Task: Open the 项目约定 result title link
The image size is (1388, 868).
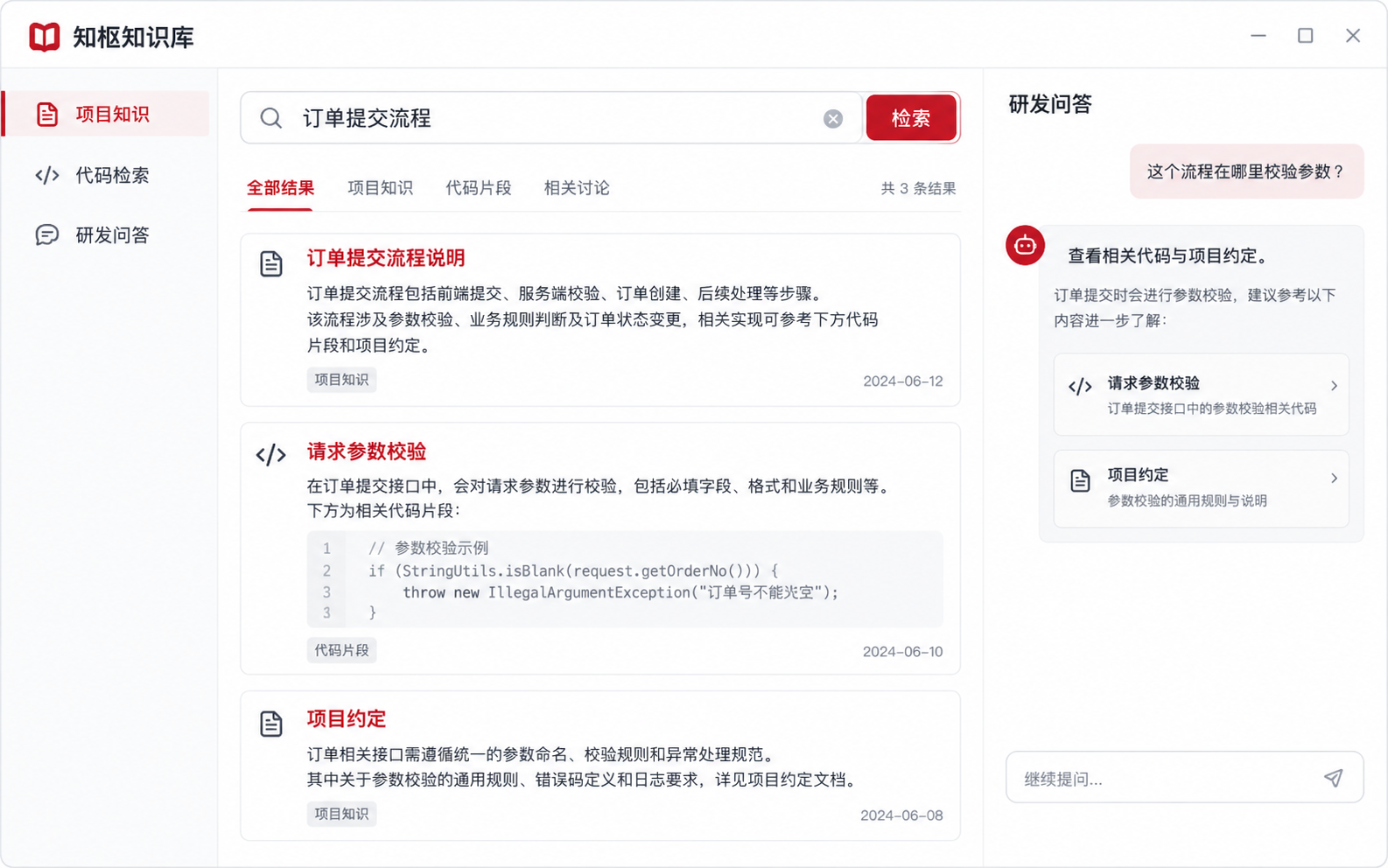Action: [x=347, y=719]
